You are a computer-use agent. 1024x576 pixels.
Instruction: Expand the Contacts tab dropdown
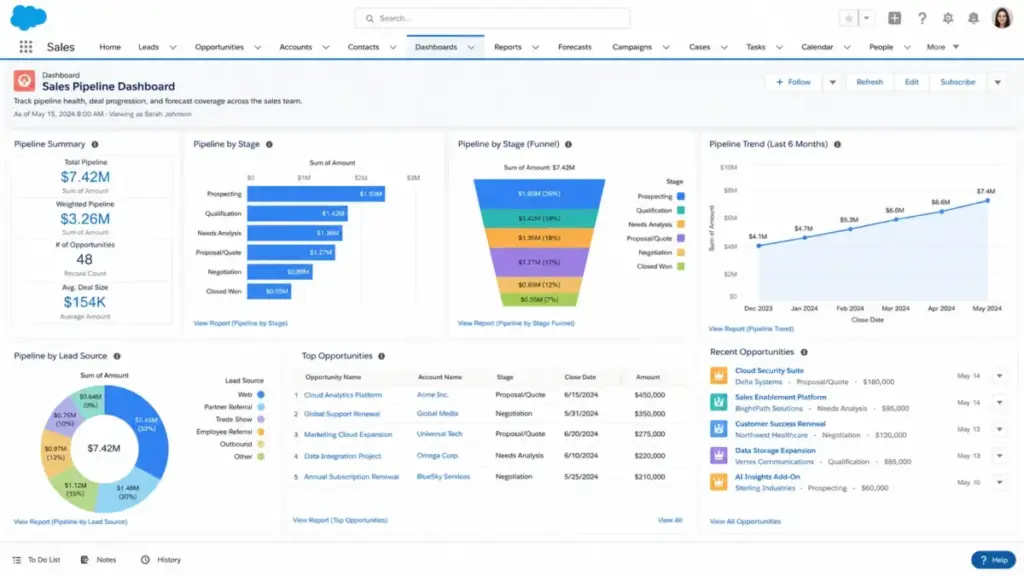coord(393,47)
